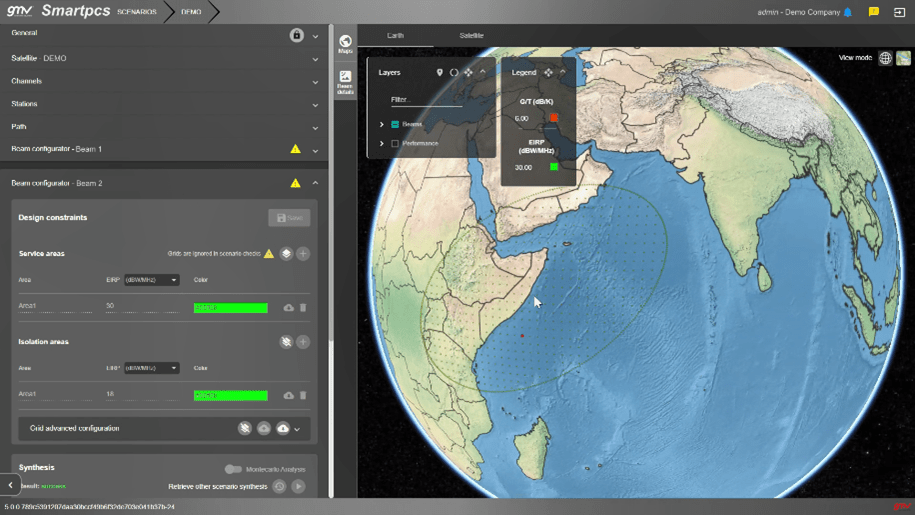Expand the Path section

coord(315,128)
